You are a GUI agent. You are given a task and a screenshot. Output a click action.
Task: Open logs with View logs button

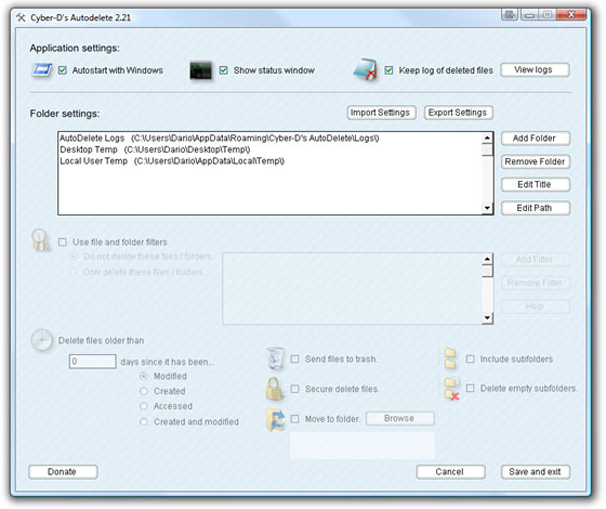coord(534,70)
